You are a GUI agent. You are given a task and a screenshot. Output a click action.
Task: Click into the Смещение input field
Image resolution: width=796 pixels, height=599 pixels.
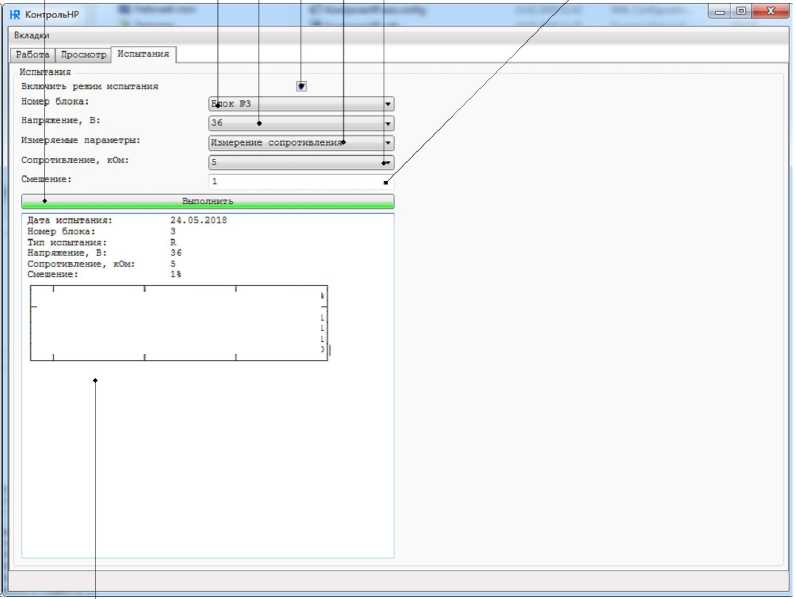click(300, 181)
